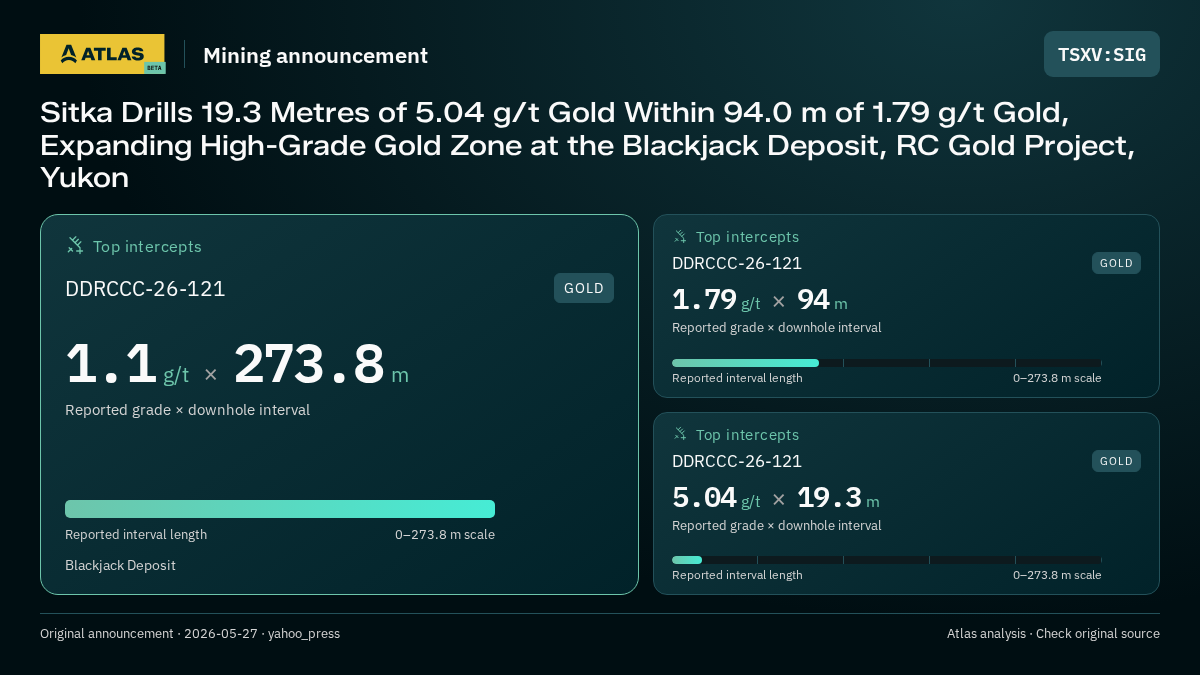Click the GOLD badge in the 1.1 g/t card
Screen dimensions: 1200x675
point(584,288)
